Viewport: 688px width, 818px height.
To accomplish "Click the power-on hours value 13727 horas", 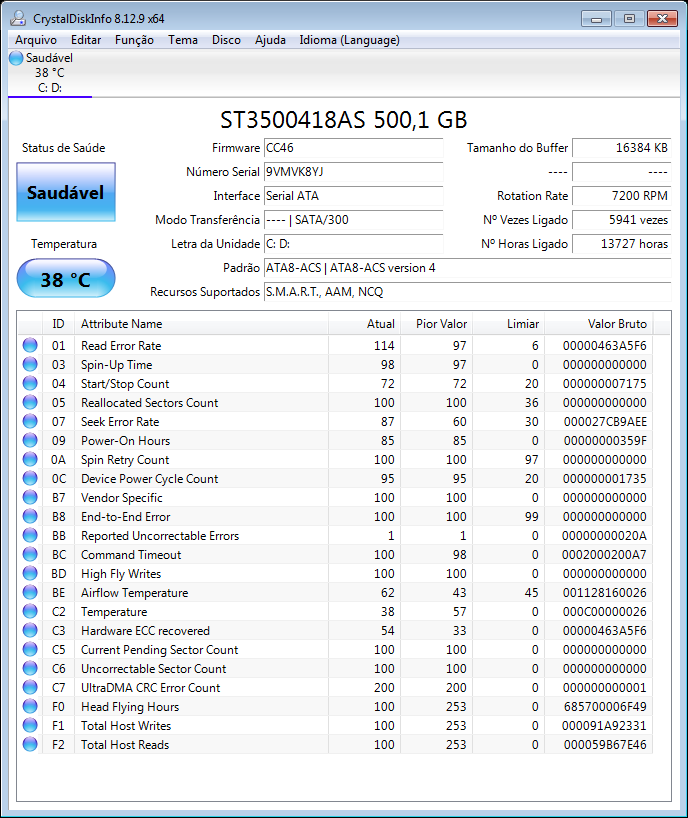I will pyautogui.click(x=621, y=244).
